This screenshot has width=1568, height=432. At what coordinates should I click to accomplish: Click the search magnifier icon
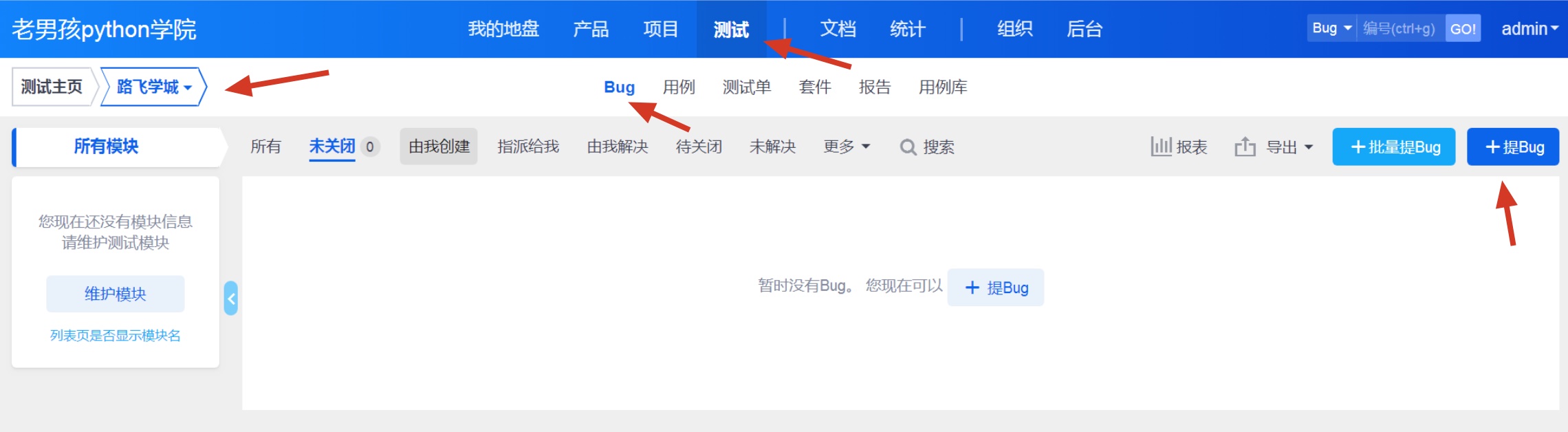(908, 147)
